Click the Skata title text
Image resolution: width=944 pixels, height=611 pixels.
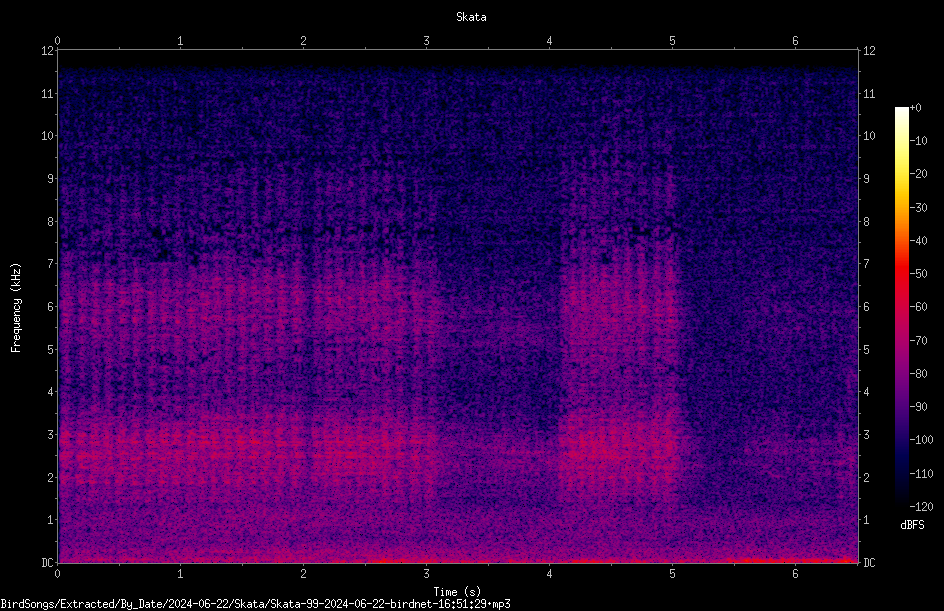(471, 17)
